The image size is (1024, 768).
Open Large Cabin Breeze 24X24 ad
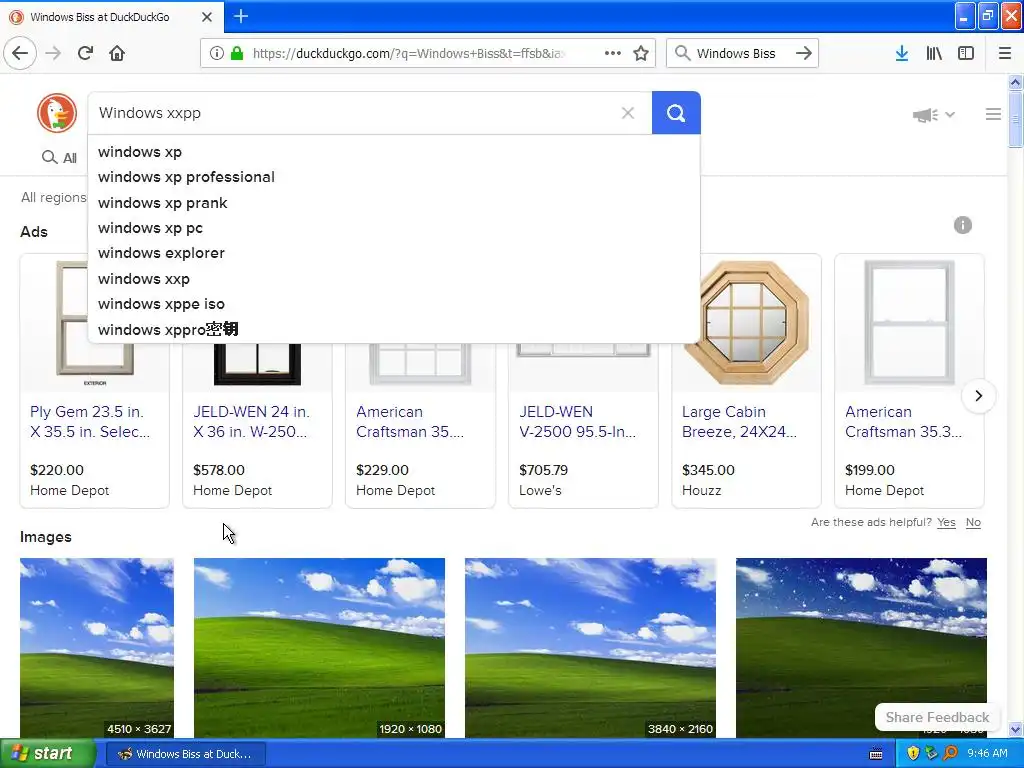(739, 422)
